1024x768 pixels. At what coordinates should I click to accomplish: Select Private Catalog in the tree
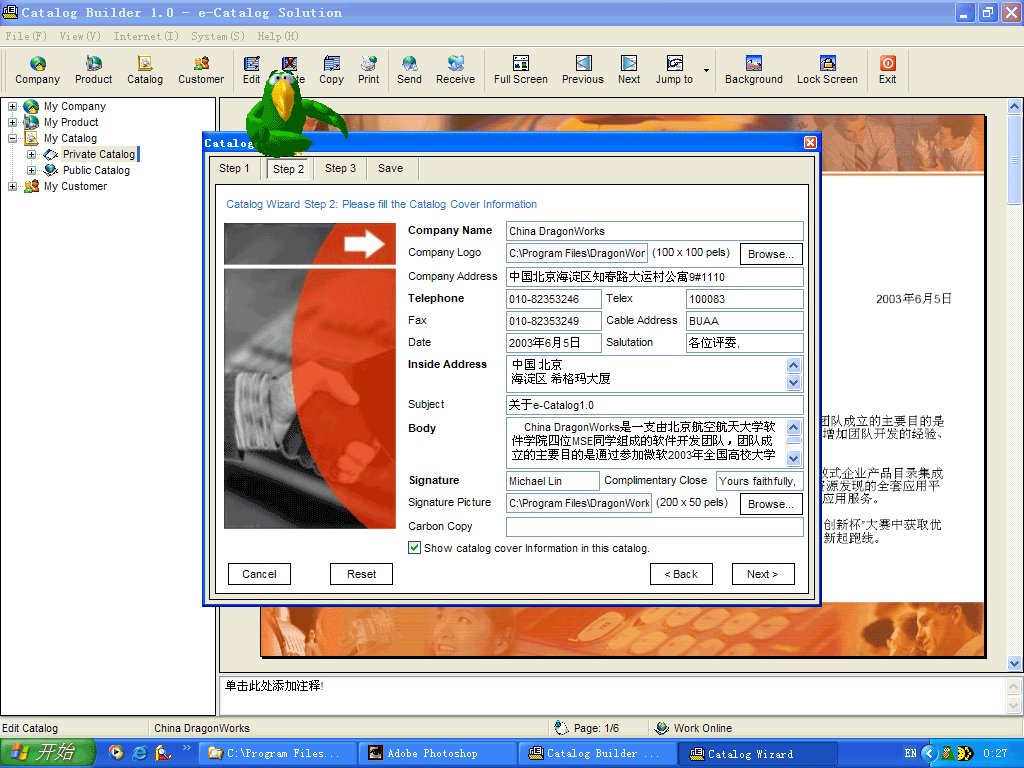pos(99,154)
